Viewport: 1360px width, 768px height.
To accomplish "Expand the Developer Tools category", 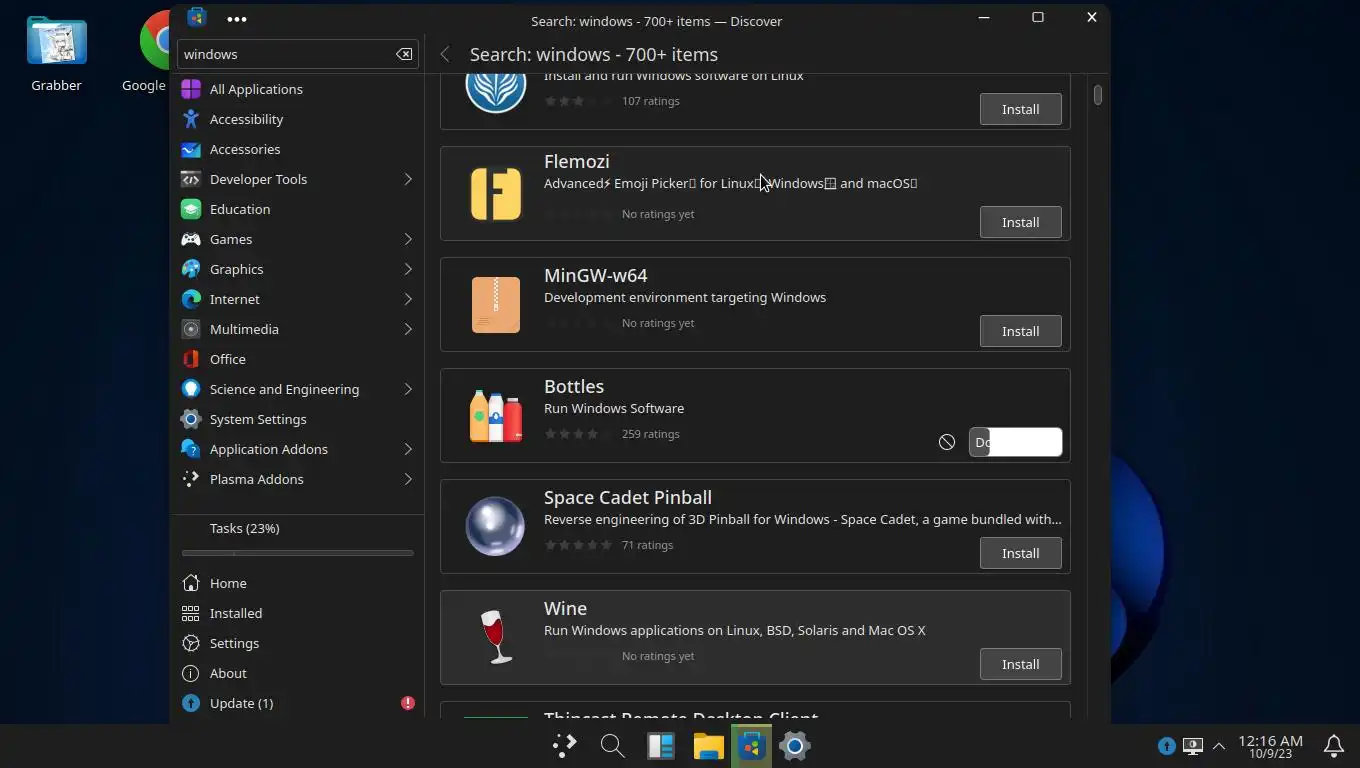I will (x=408, y=179).
